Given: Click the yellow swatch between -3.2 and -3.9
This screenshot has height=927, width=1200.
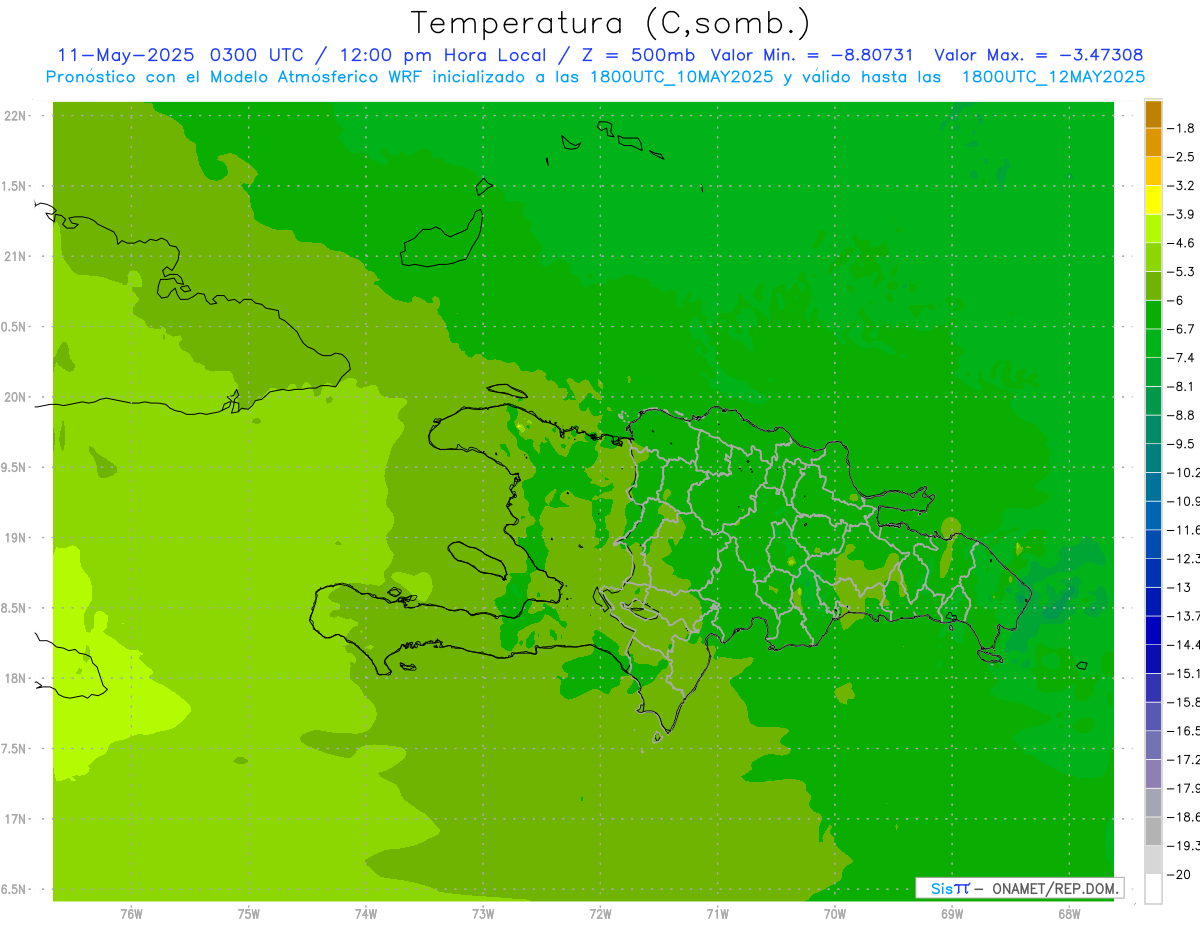Looking at the screenshot, I should 1153,199.
